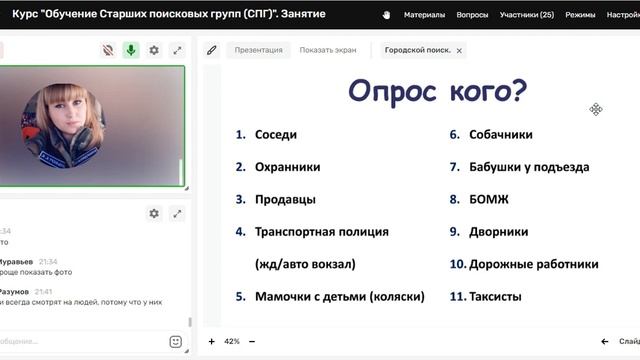Viewport: 640px width, 360px height.
Task: Toggle the disabled camera icon
Action: [108, 50]
